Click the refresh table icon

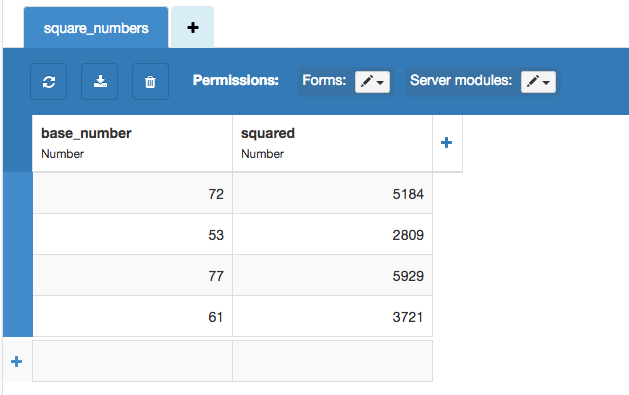[x=49, y=81]
